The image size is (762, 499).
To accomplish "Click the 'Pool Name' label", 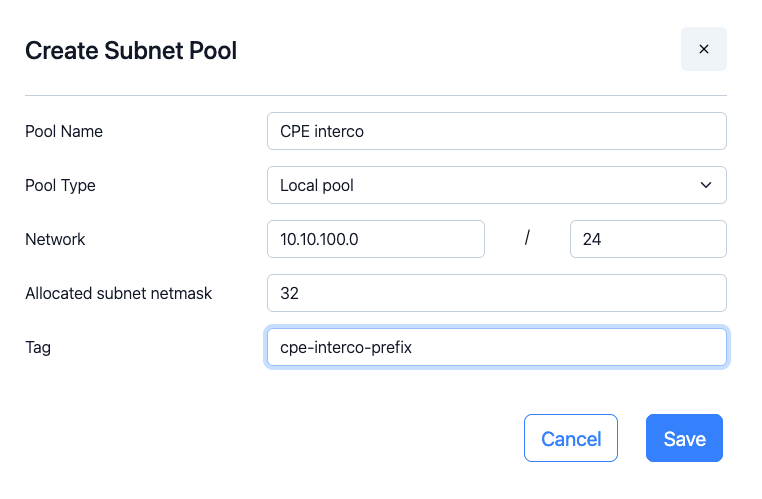I will pyautogui.click(x=64, y=131).
